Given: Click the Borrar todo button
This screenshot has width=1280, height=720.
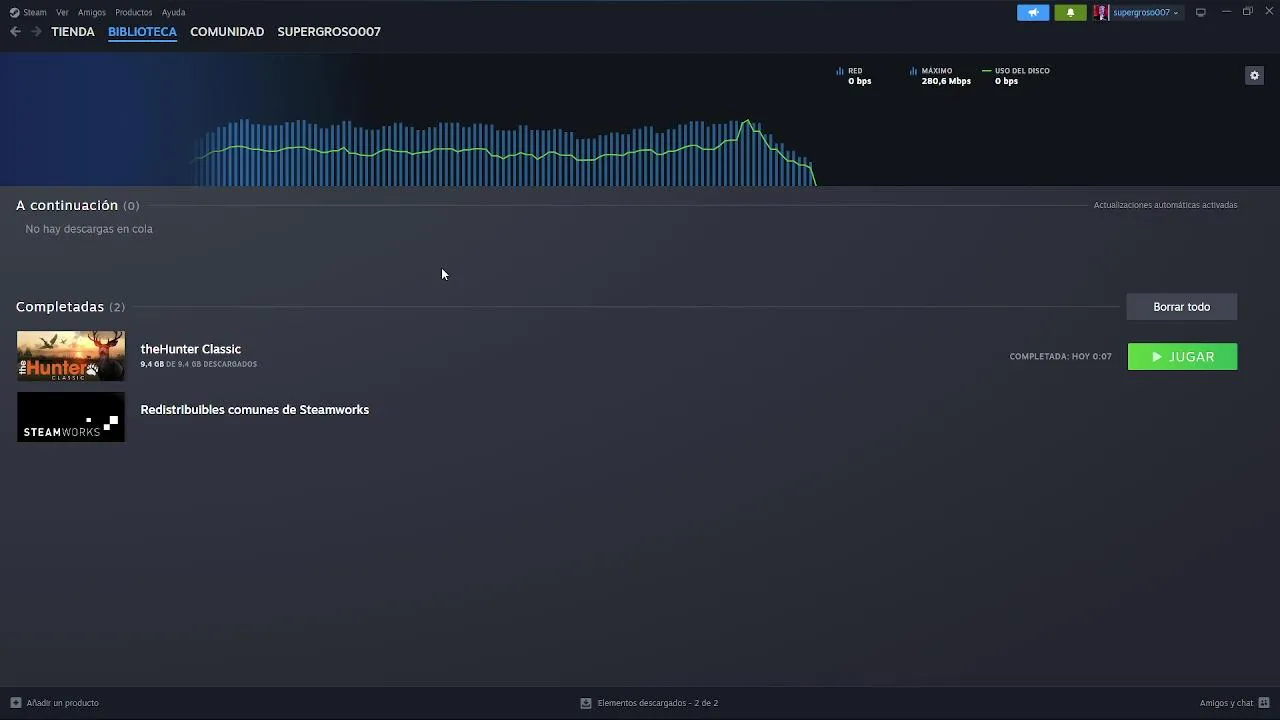Looking at the screenshot, I should pyautogui.click(x=1182, y=307).
